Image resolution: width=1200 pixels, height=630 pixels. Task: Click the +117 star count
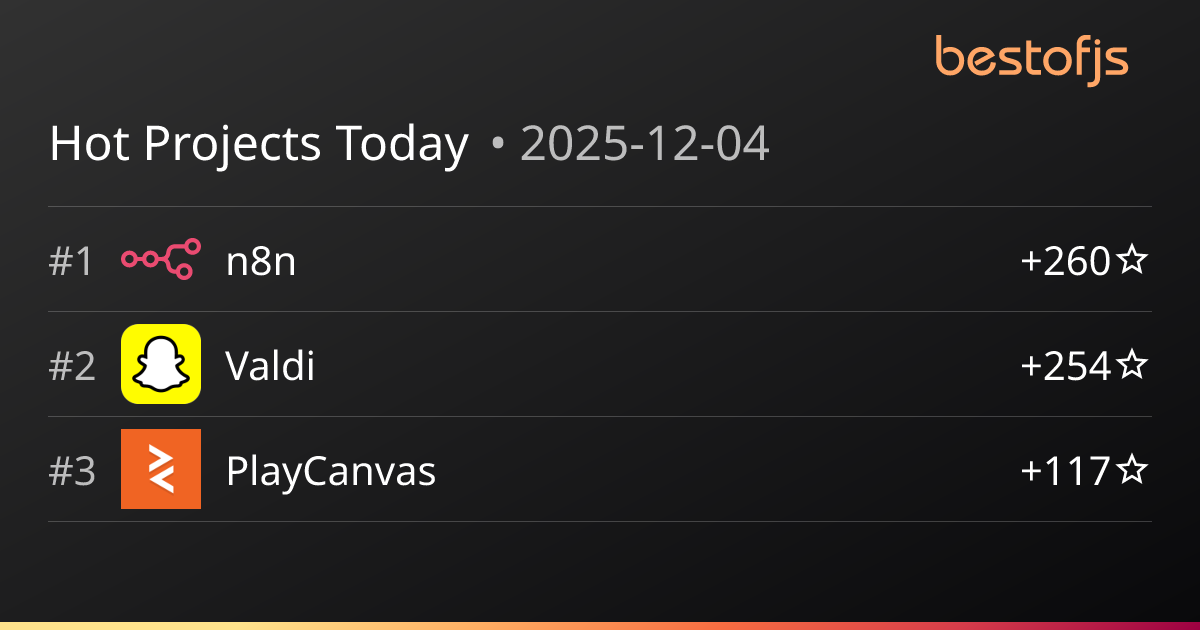pos(1066,471)
